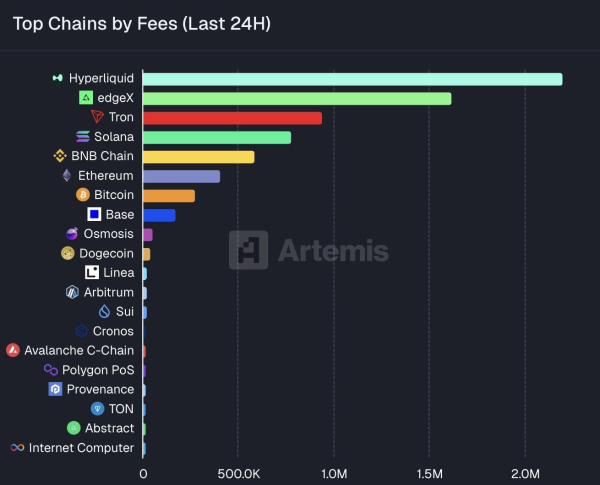Click the Hyperliquid chain icon
This screenshot has height=485, width=600.
(x=58, y=78)
